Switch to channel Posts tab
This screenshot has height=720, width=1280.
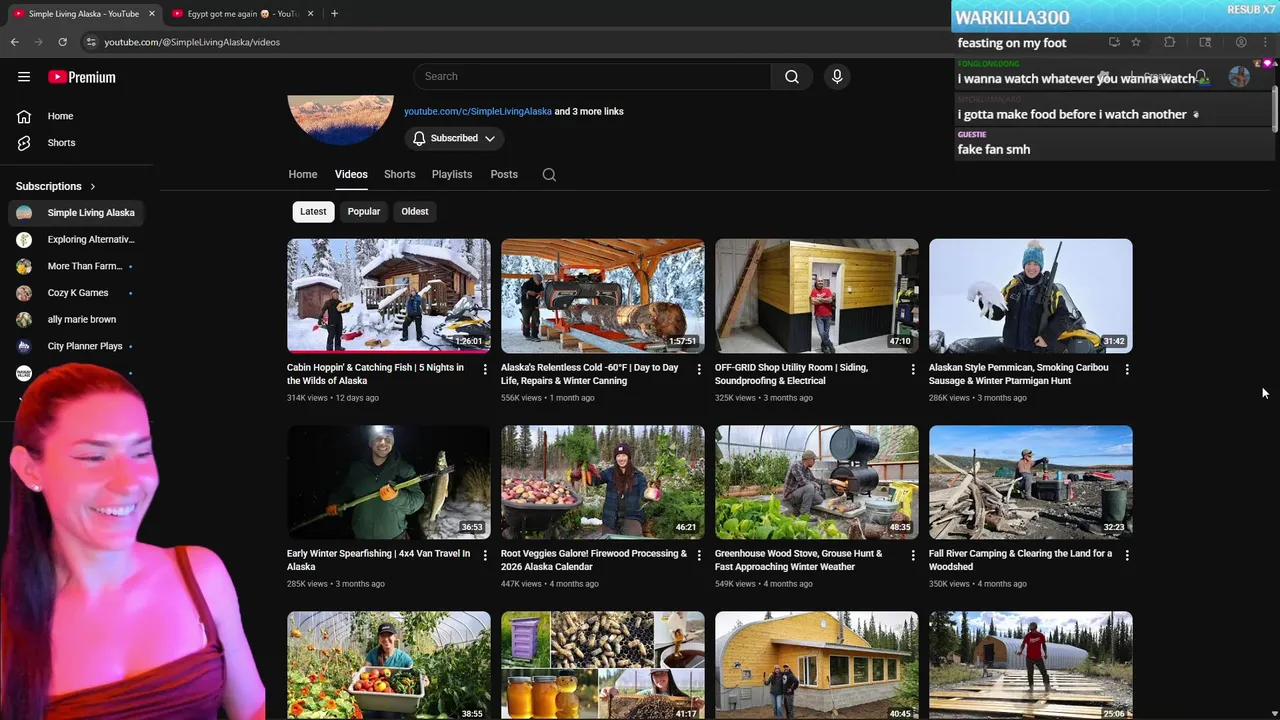tap(504, 175)
